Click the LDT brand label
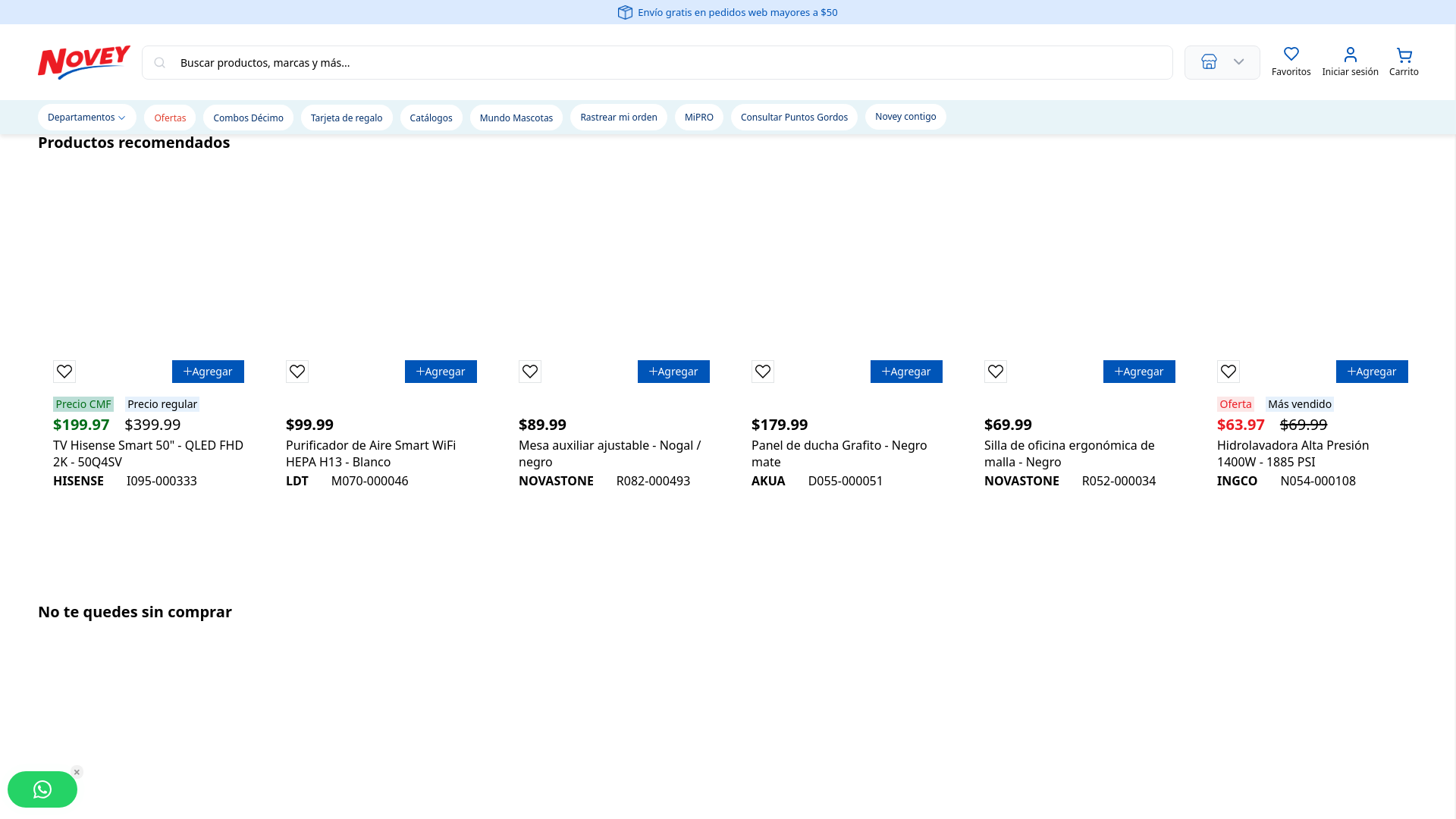 click(x=297, y=481)
